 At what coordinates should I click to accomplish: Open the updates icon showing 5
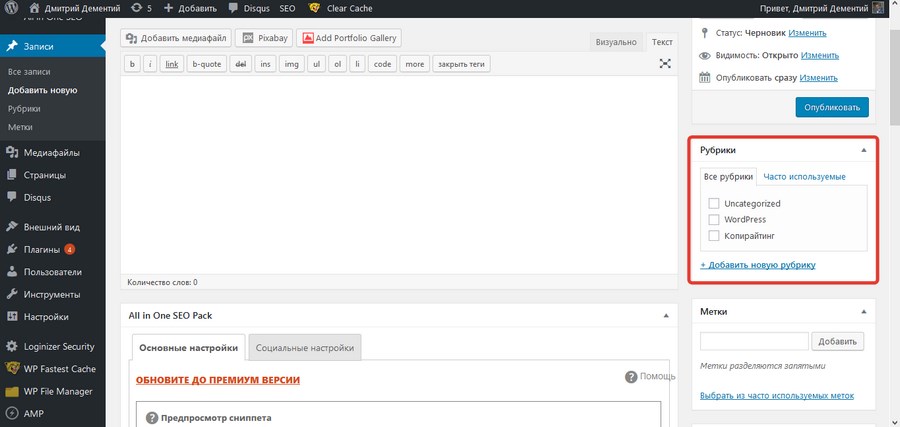point(137,8)
